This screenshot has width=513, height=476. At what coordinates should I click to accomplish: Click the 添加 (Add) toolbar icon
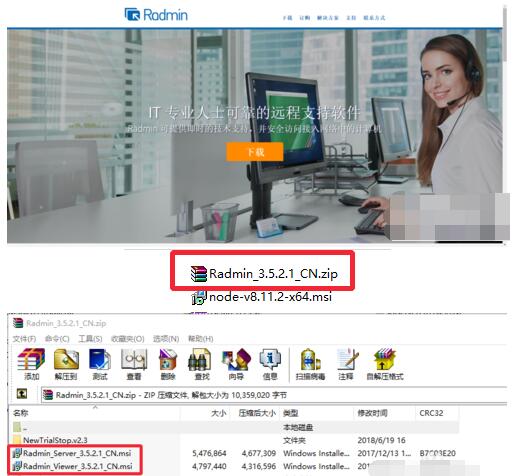pos(31,364)
